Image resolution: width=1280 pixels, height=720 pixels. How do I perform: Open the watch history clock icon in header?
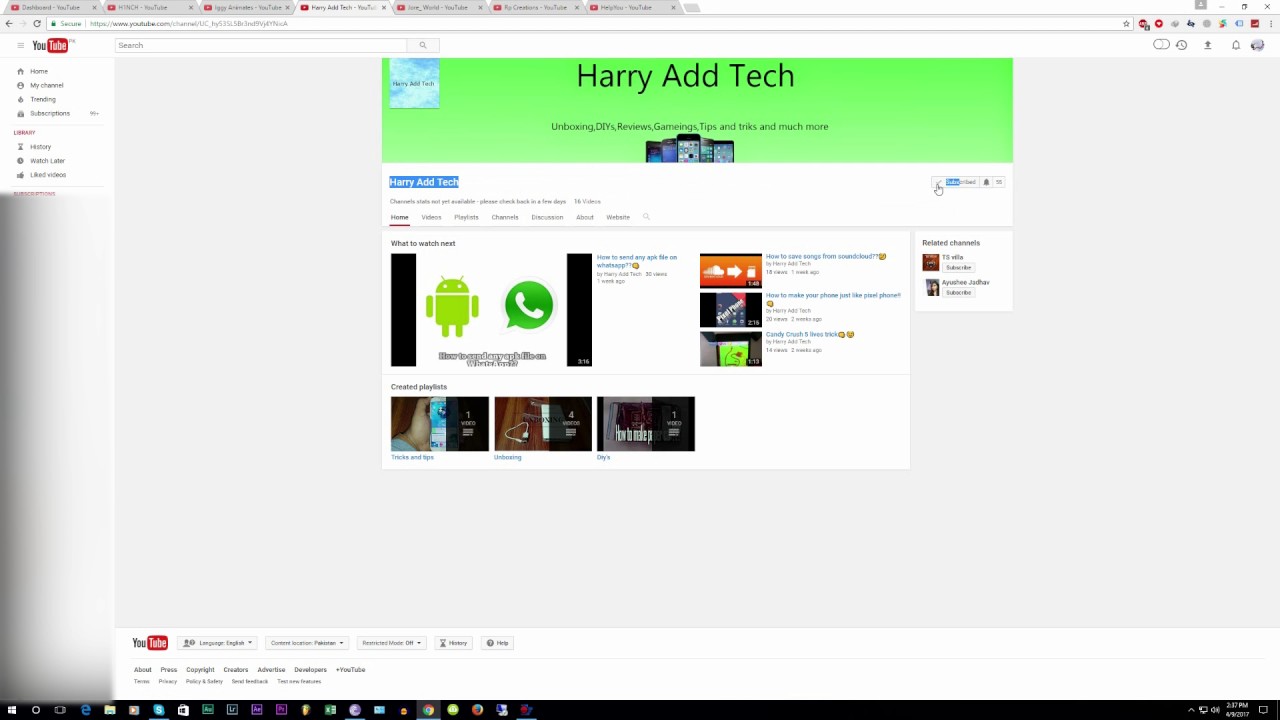tap(1181, 45)
